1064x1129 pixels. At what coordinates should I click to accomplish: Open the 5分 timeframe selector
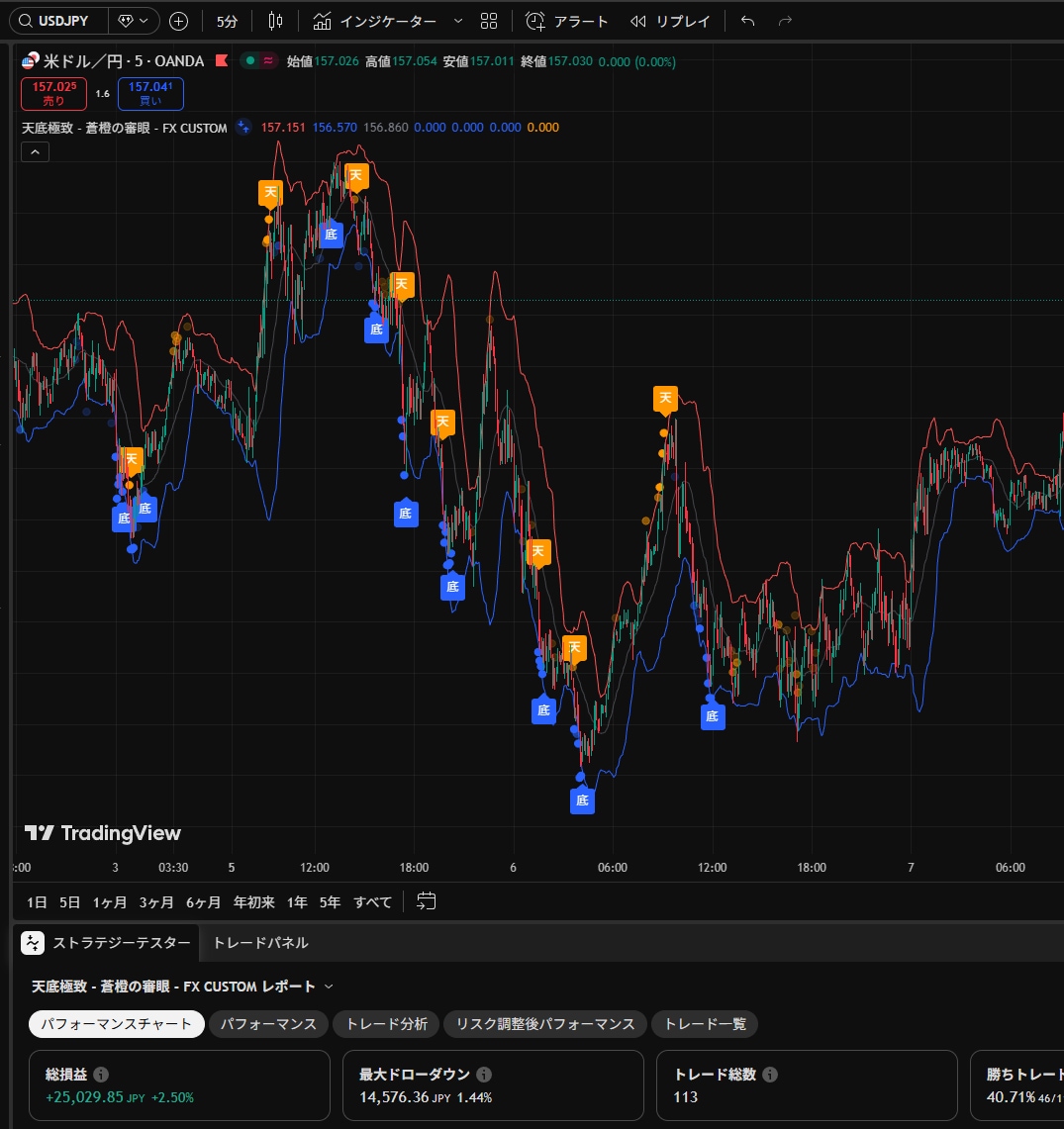(x=227, y=22)
